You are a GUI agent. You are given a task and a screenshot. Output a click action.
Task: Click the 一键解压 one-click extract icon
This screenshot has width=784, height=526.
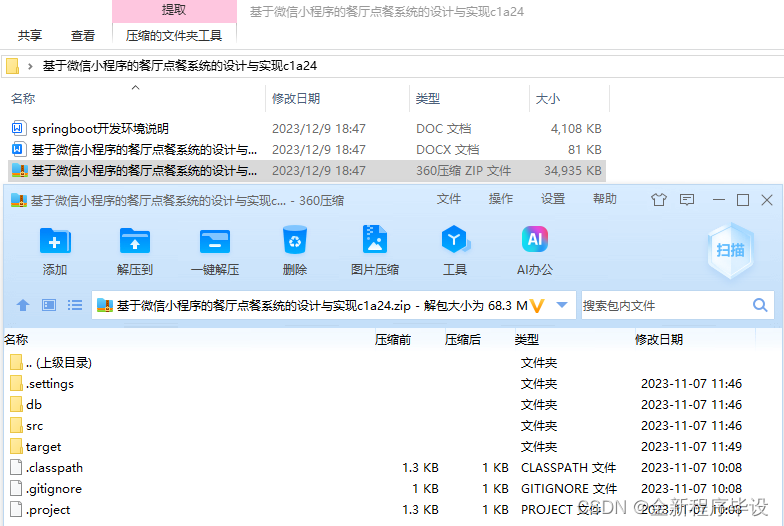click(x=214, y=242)
